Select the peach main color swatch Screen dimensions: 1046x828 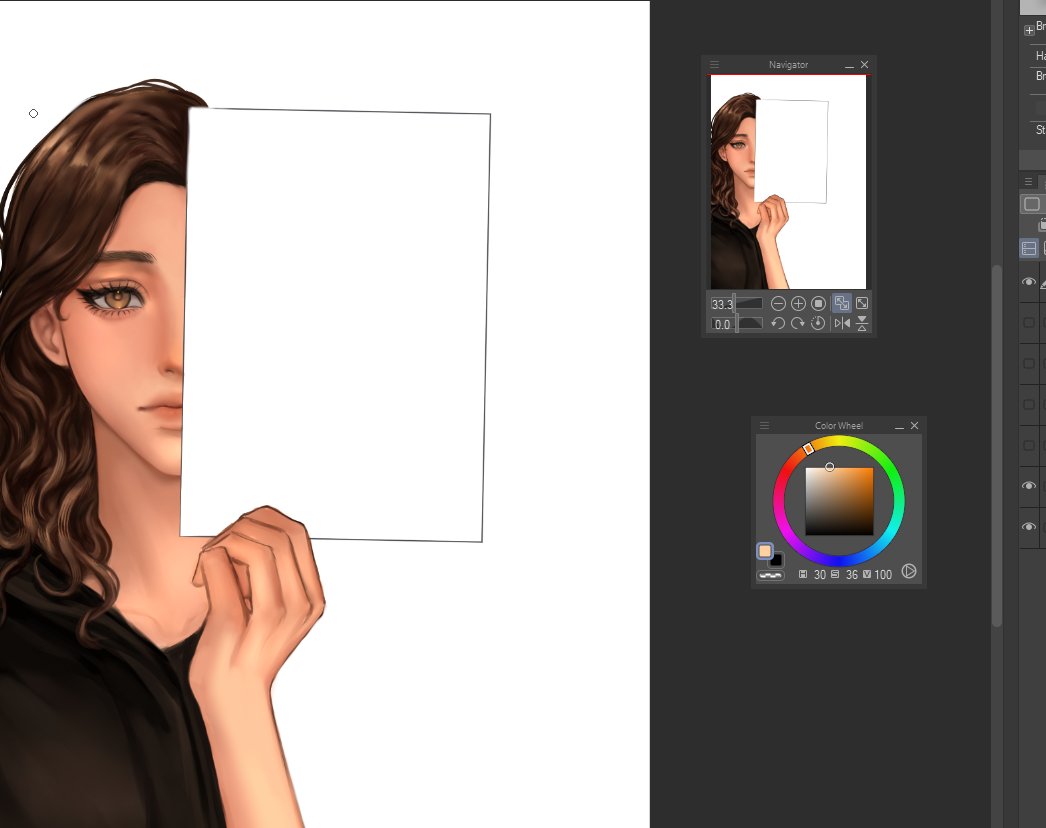click(x=764, y=550)
